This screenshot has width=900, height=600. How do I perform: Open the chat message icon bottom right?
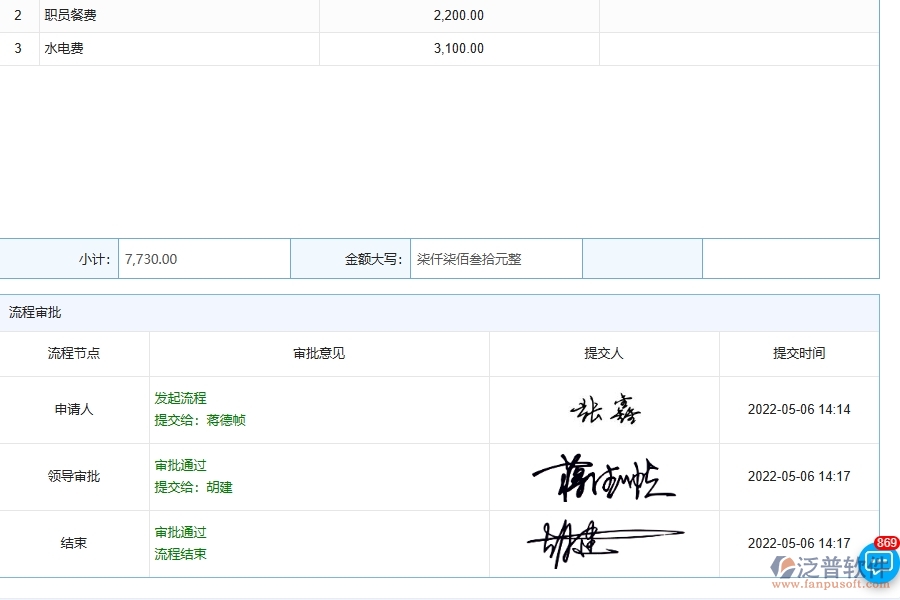click(x=878, y=563)
